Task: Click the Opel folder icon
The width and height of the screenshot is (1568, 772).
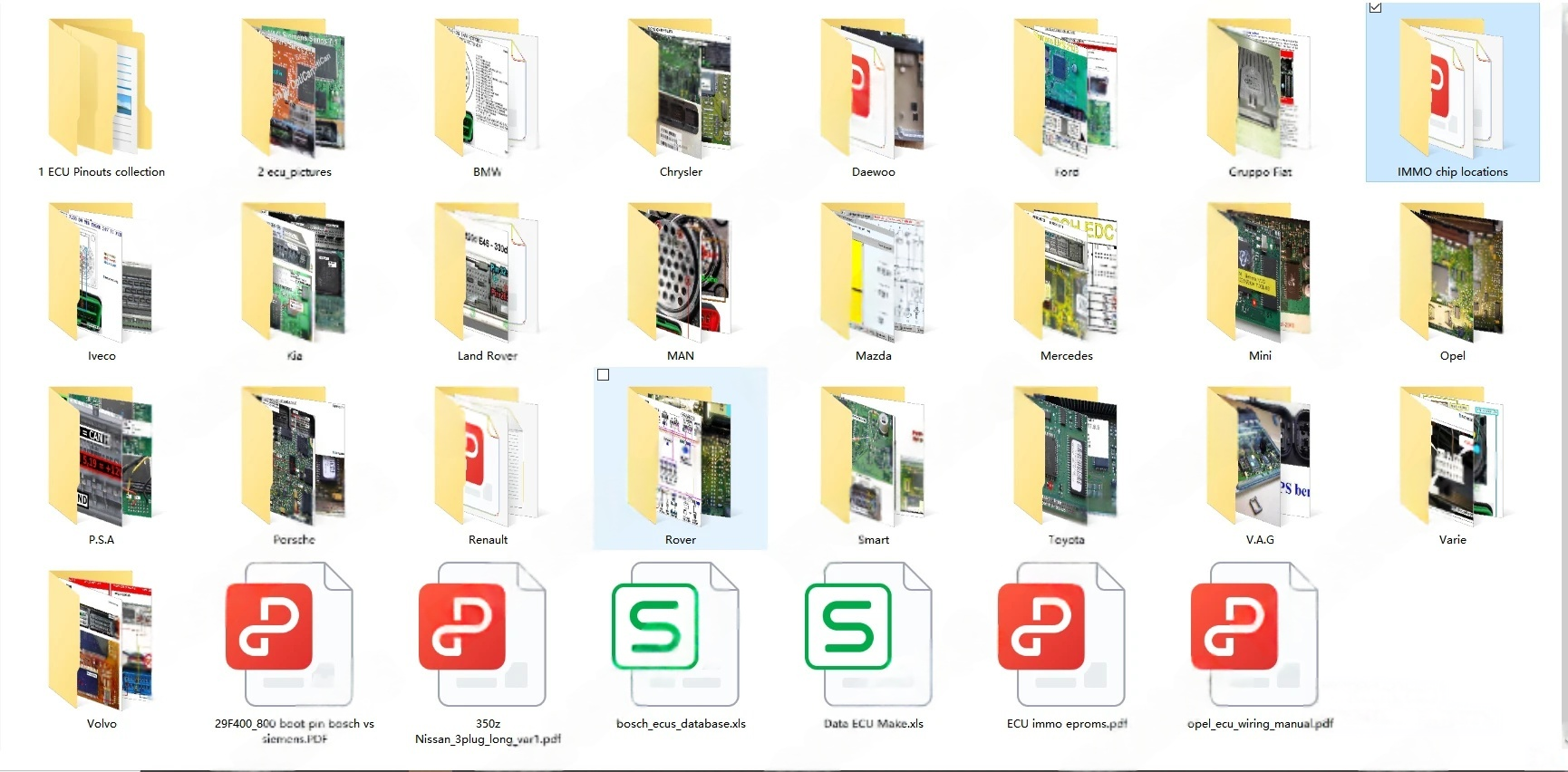Action: pos(1453,272)
